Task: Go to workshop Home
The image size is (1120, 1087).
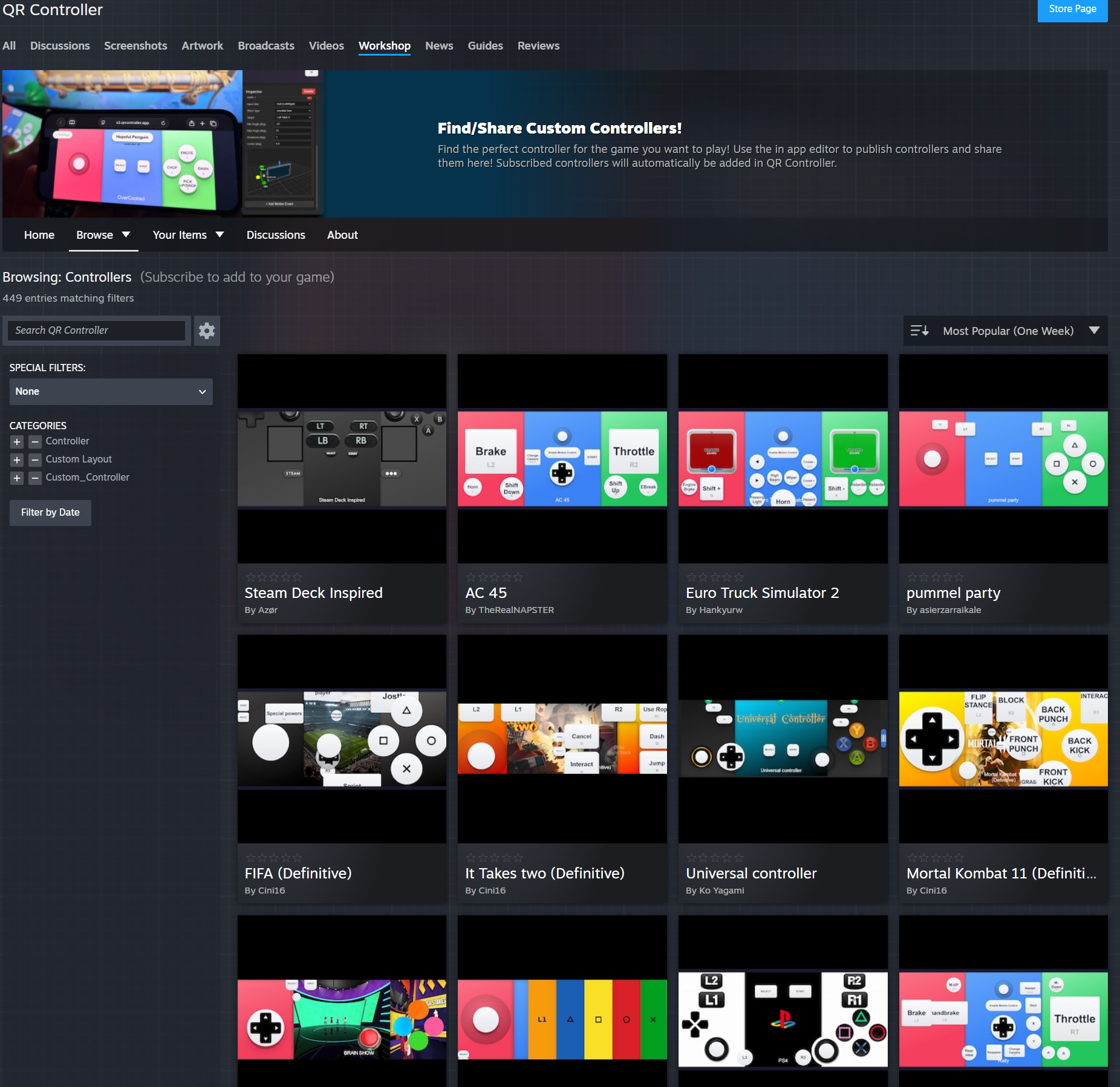Action: coord(39,235)
